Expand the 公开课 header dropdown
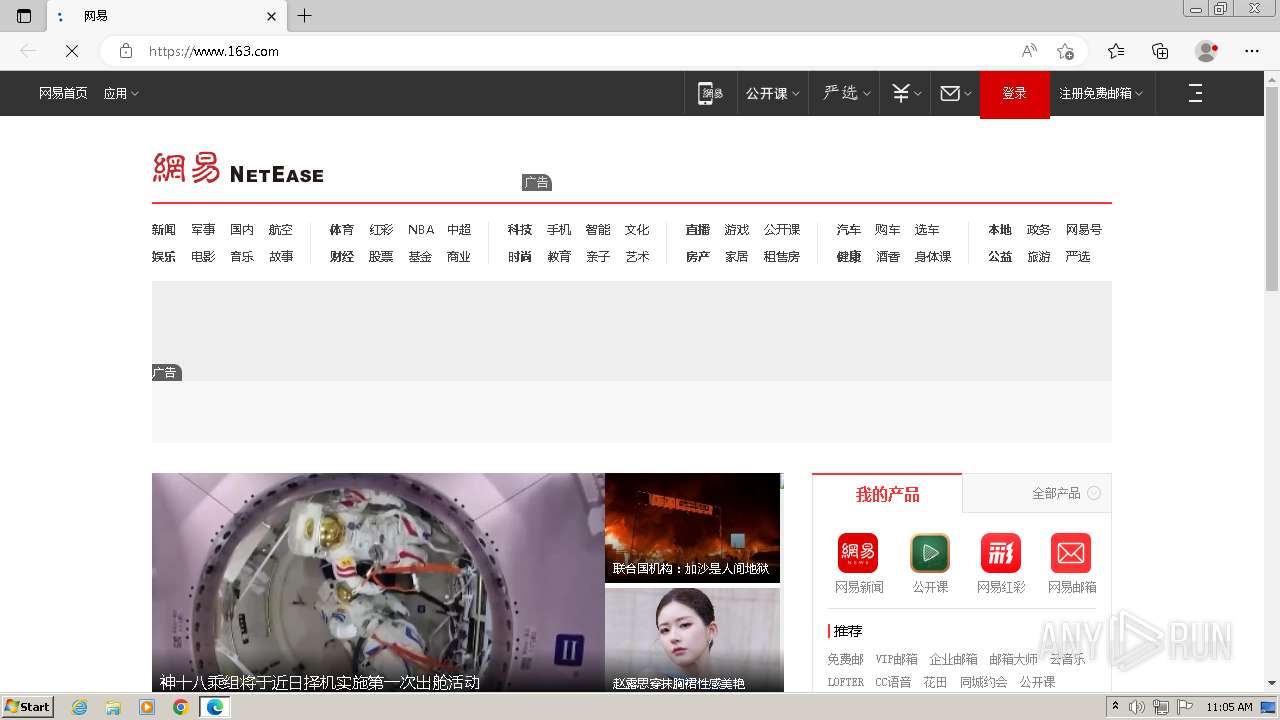 [x=772, y=93]
